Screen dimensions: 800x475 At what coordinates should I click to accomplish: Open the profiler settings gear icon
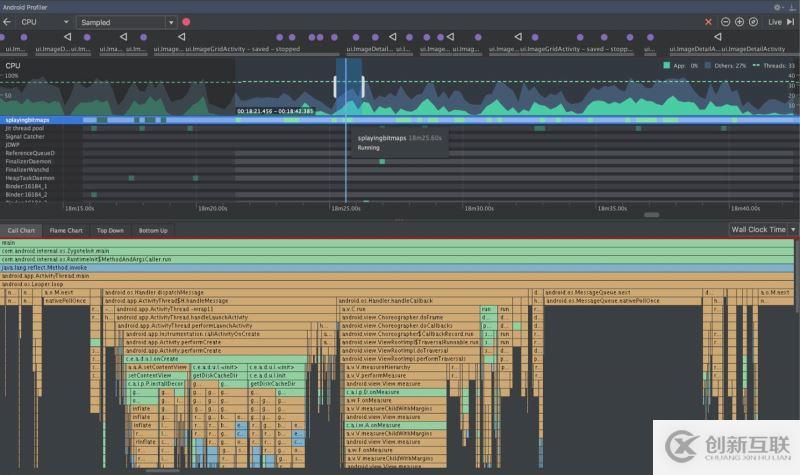pyautogui.click(x=778, y=6)
